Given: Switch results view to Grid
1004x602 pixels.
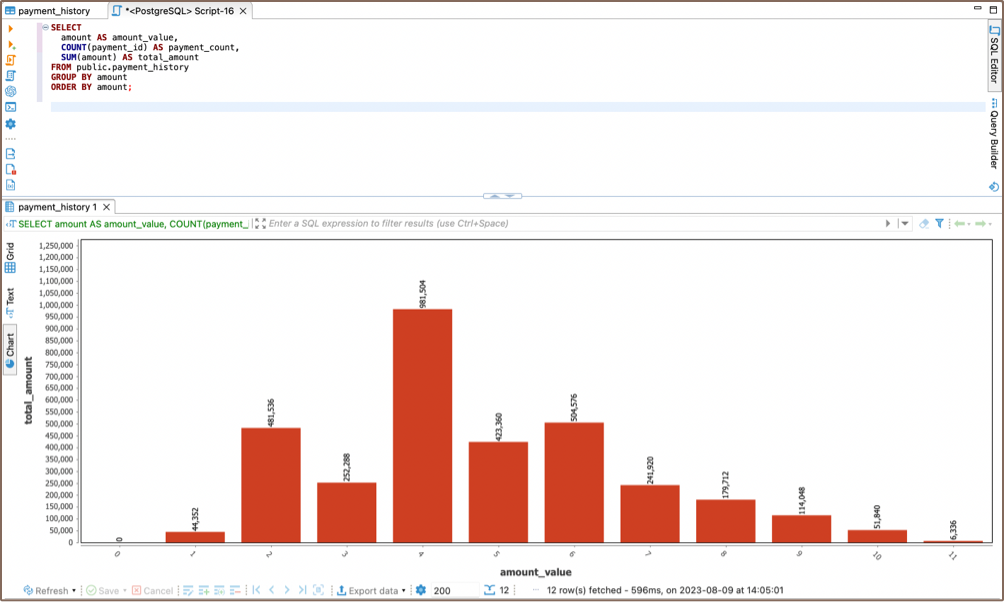Looking at the screenshot, I should coord(11,259).
